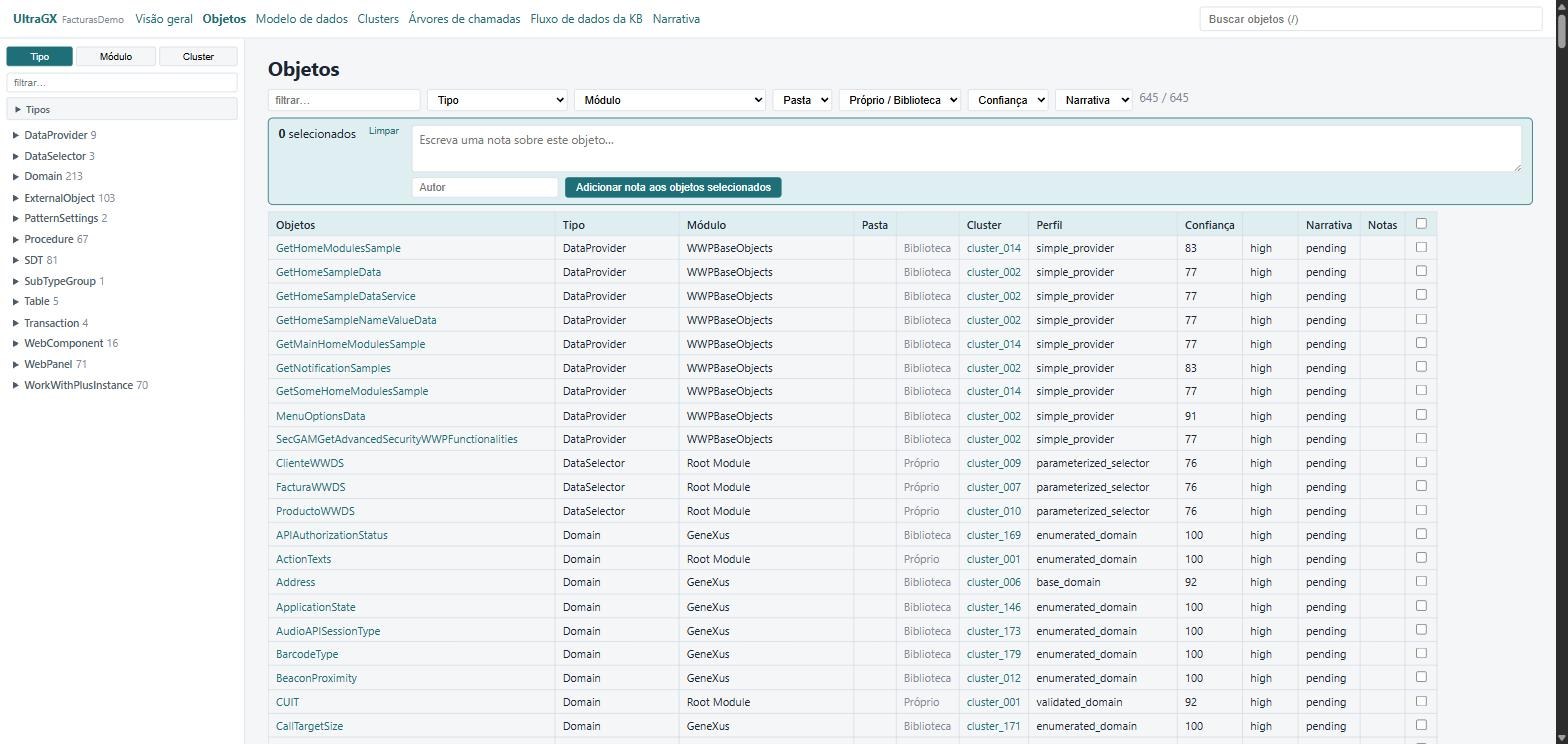Image resolution: width=1568 pixels, height=744 pixels.
Task: Check the box for FacturaWWDS row
Action: coord(1421,486)
